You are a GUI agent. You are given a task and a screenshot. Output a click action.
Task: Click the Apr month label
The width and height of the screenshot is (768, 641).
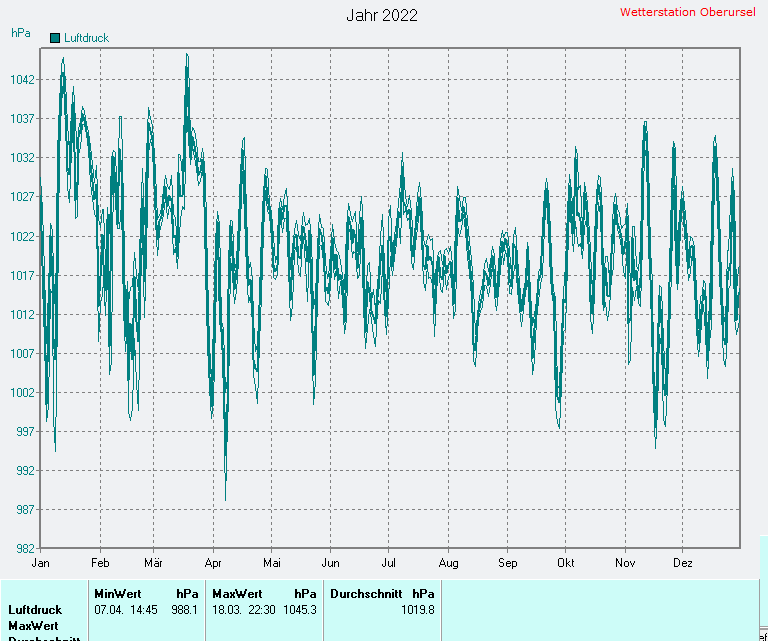213,563
